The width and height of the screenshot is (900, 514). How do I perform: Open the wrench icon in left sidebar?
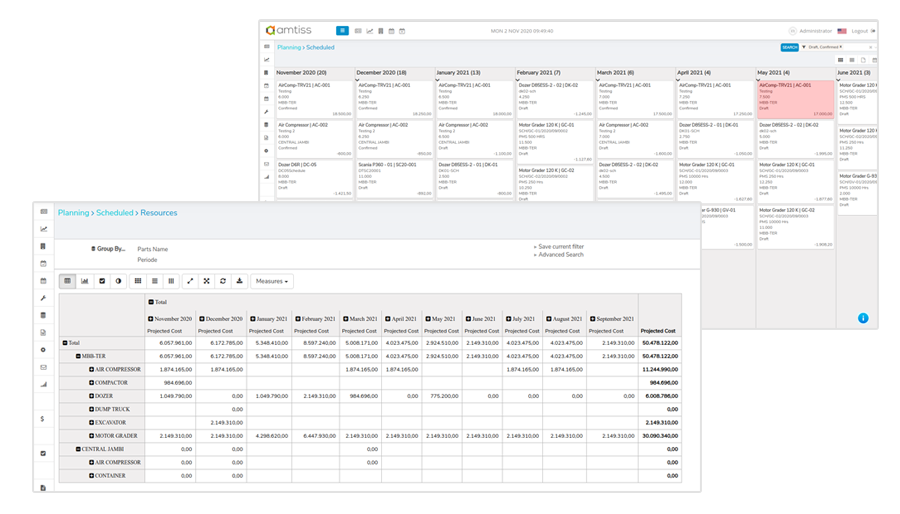click(43, 298)
